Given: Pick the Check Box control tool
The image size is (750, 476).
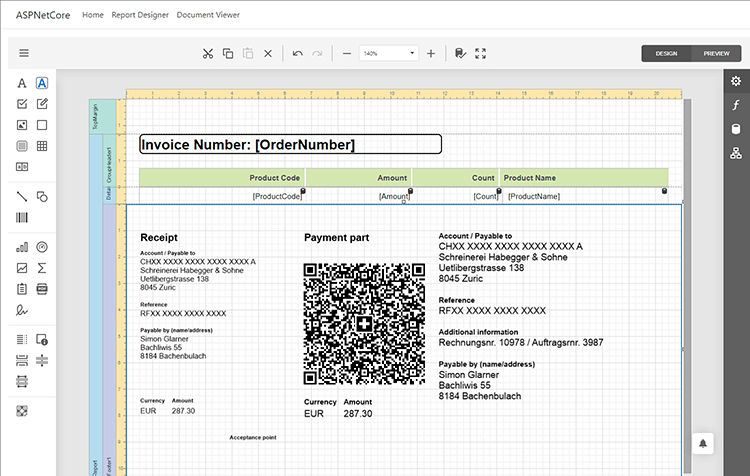Looking at the screenshot, I should pyautogui.click(x=22, y=104).
